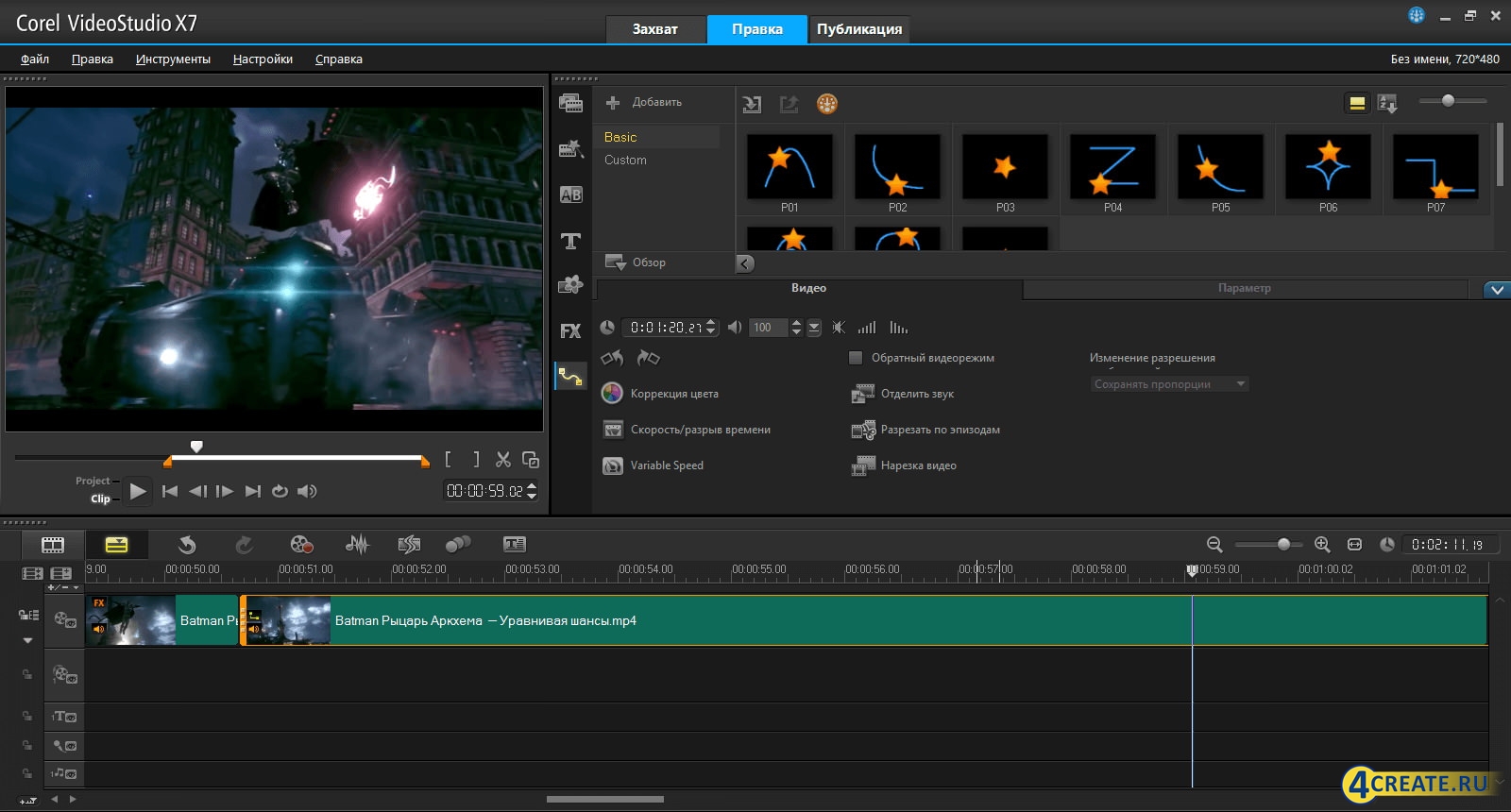The height and width of the screenshot is (812, 1511).
Task: Select the Custom category in library
Action: click(625, 160)
